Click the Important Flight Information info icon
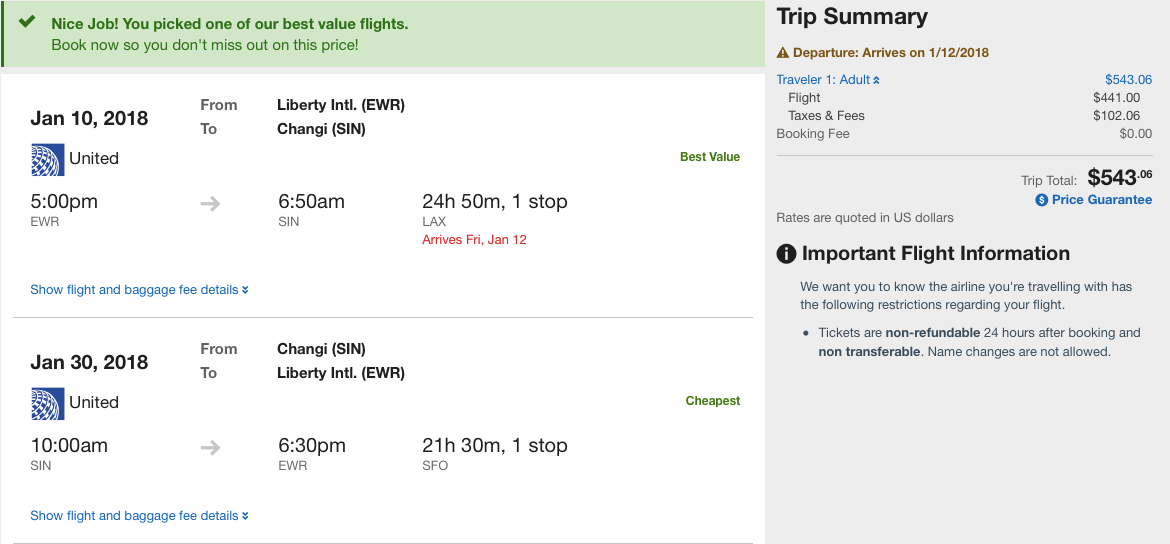 787,254
